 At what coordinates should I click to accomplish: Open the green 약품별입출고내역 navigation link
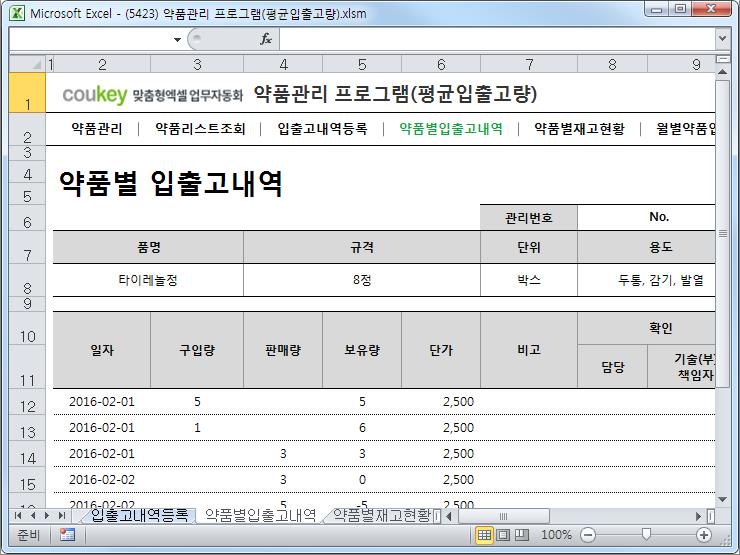[x=451, y=128]
